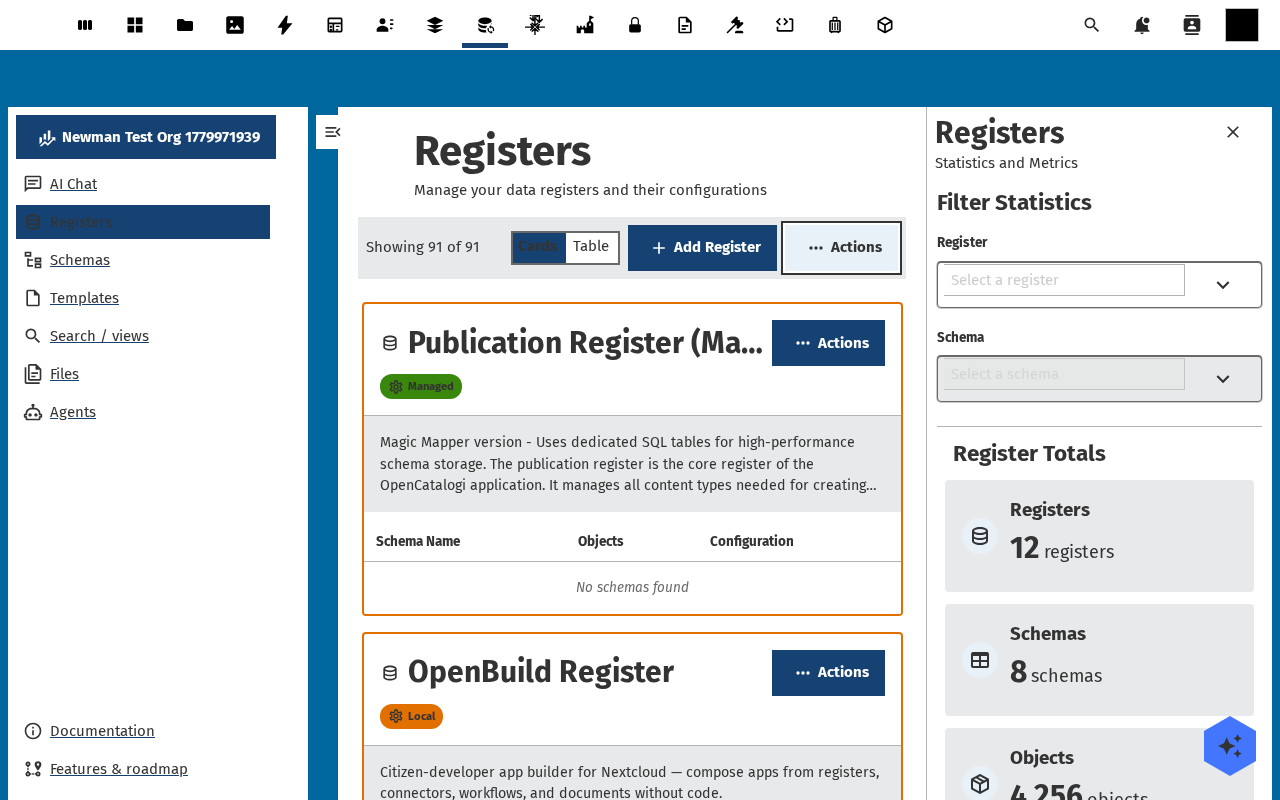Image resolution: width=1280 pixels, height=800 pixels.
Task: Click the Local badge on OpenBuild Register
Action: (x=411, y=717)
